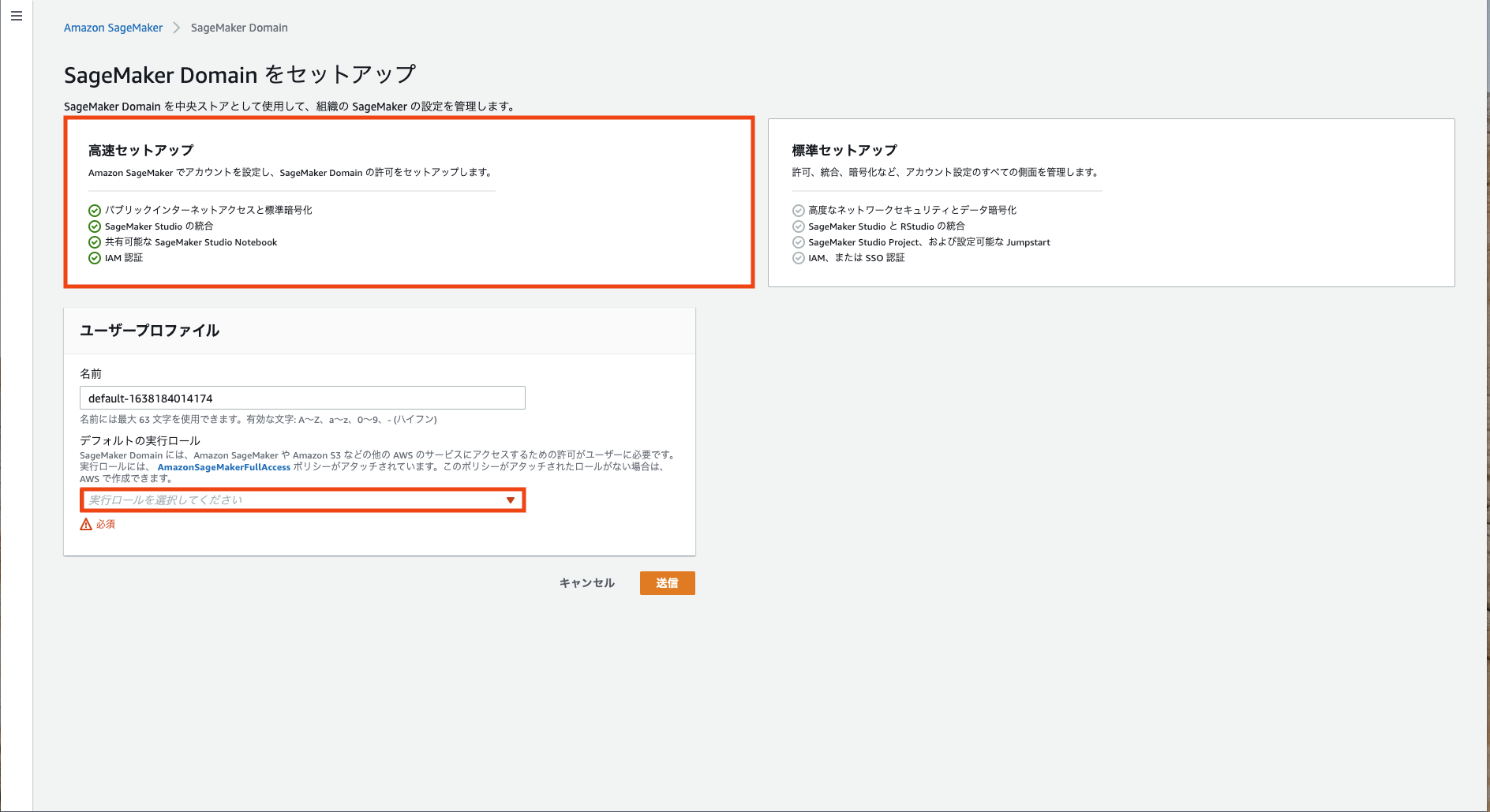
Task: Click the 送信 button
Action: click(667, 583)
